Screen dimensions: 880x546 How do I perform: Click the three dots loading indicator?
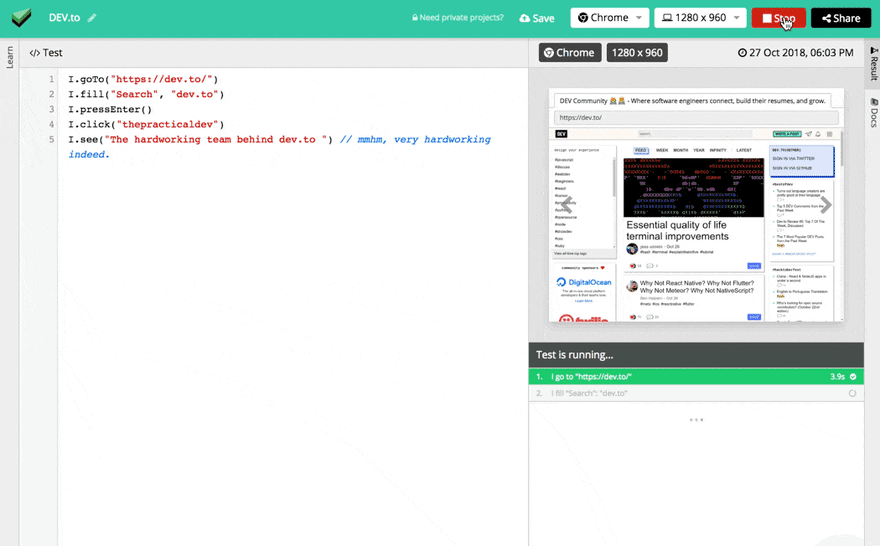[x=696, y=420]
